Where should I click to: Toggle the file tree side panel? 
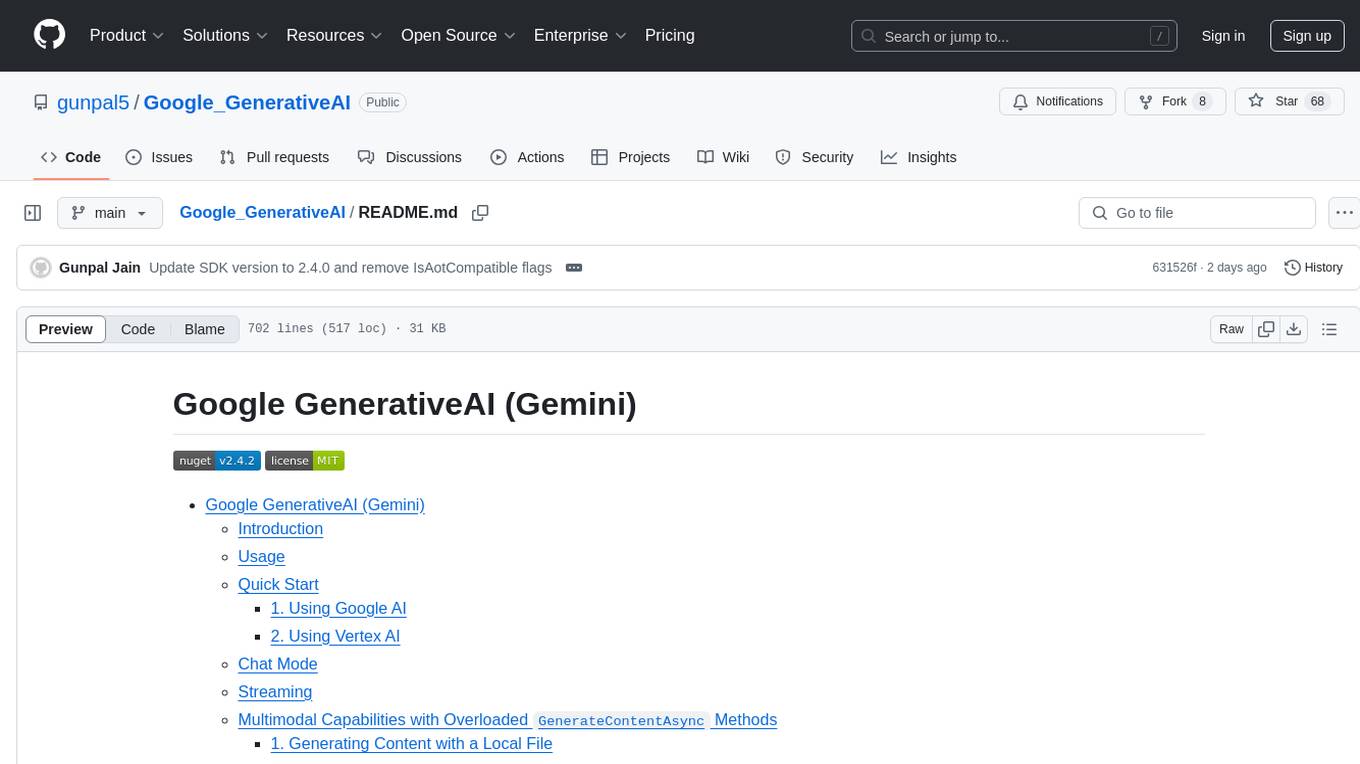click(33, 213)
